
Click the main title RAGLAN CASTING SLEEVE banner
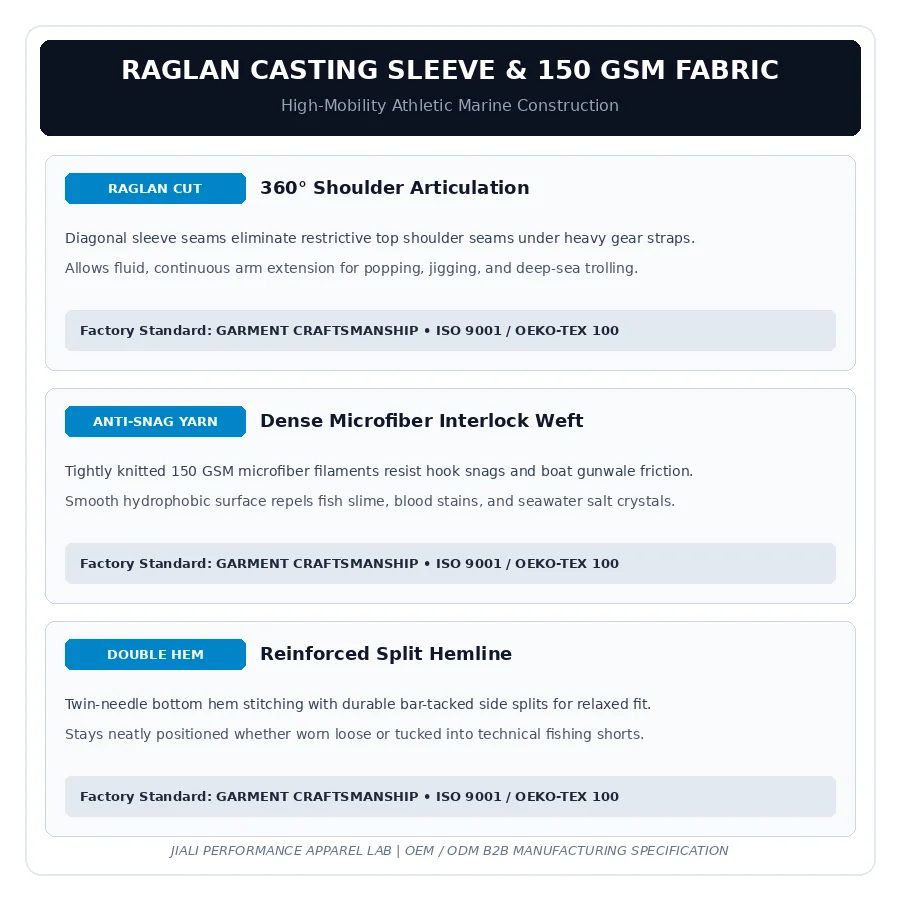(450, 70)
